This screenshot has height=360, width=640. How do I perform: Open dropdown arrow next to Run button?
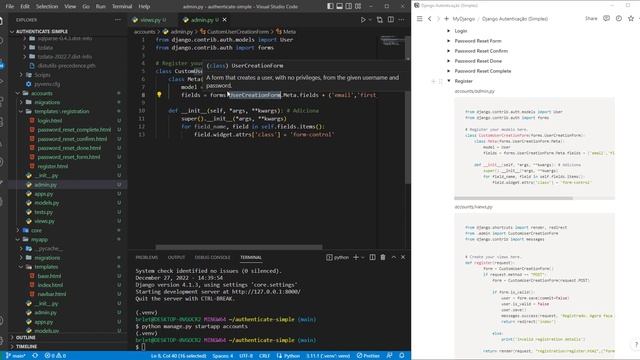370,20
